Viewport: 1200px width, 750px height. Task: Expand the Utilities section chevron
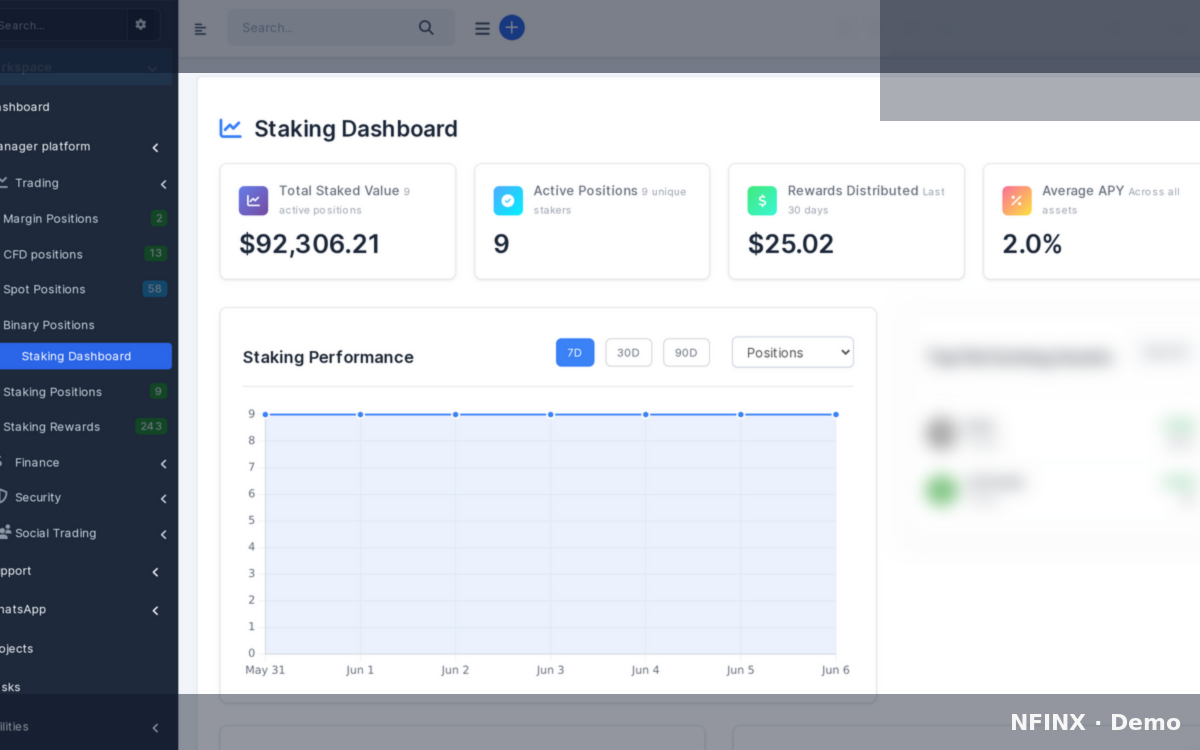click(155, 728)
